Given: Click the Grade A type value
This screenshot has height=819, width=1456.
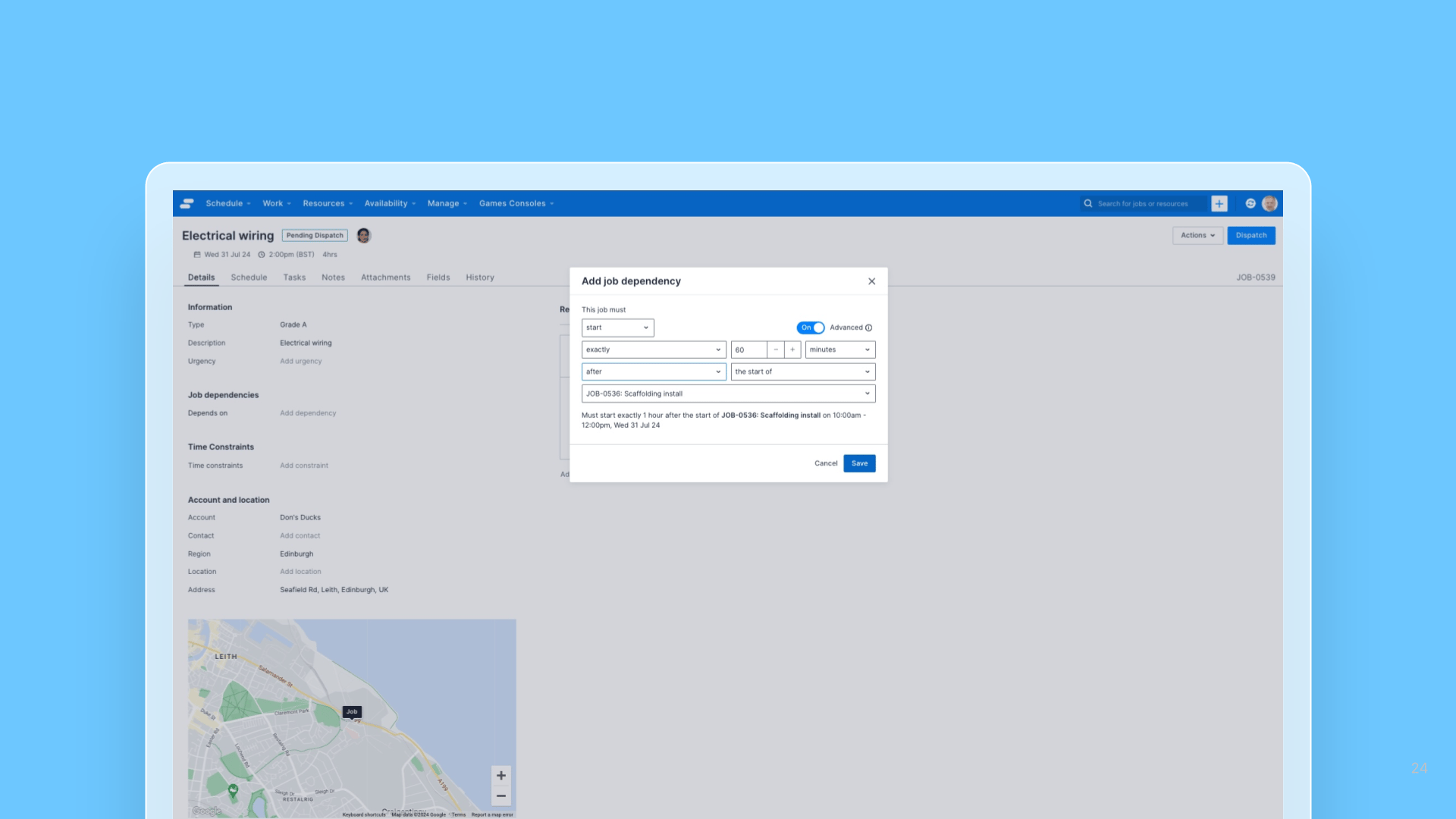Looking at the screenshot, I should pyautogui.click(x=293, y=325).
